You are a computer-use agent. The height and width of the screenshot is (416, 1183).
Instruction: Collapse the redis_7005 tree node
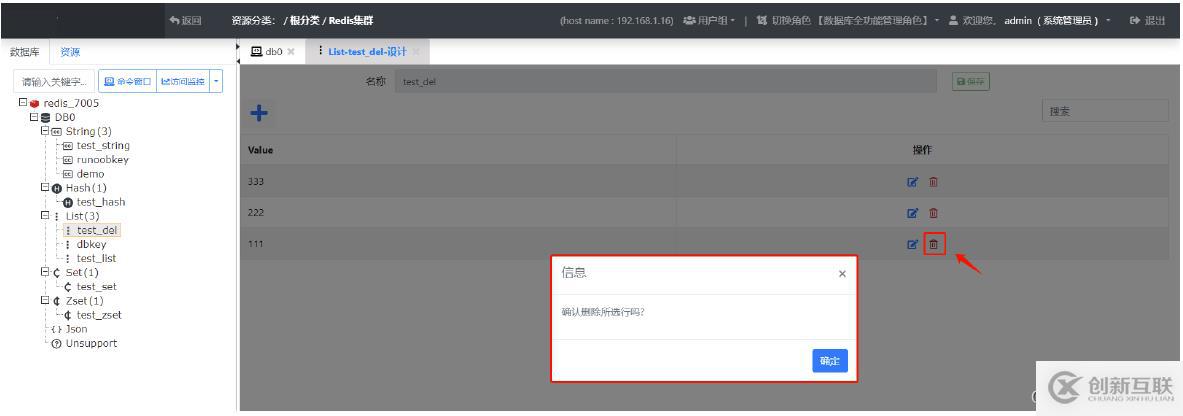click(23, 103)
